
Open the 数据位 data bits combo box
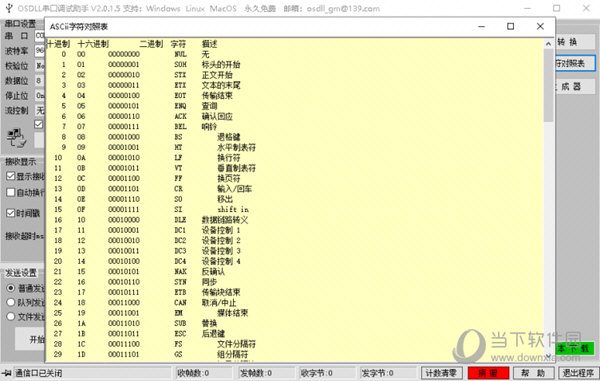[x=40, y=80]
